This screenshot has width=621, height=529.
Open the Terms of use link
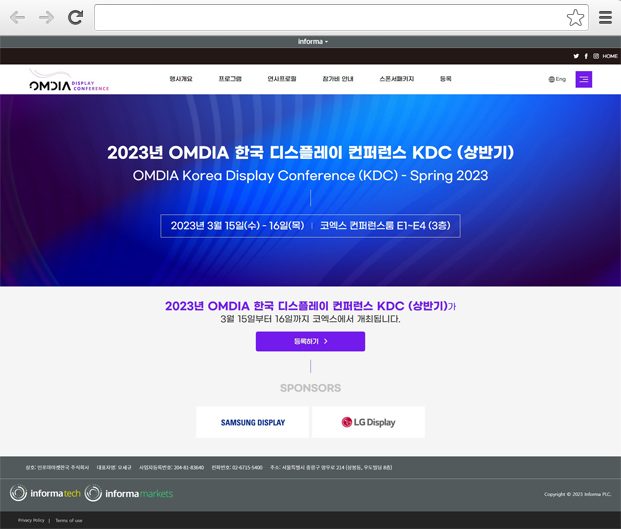[69, 520]
